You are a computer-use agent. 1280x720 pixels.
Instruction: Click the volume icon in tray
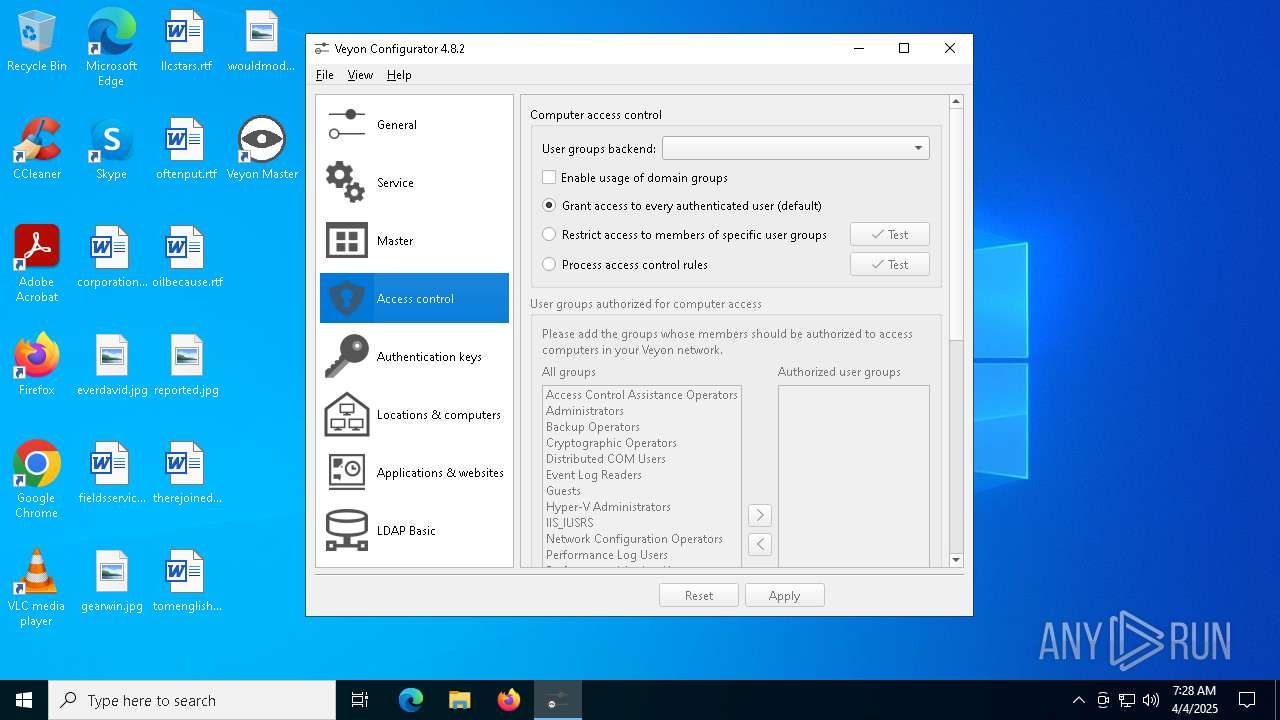click(x=1150, y=700)
